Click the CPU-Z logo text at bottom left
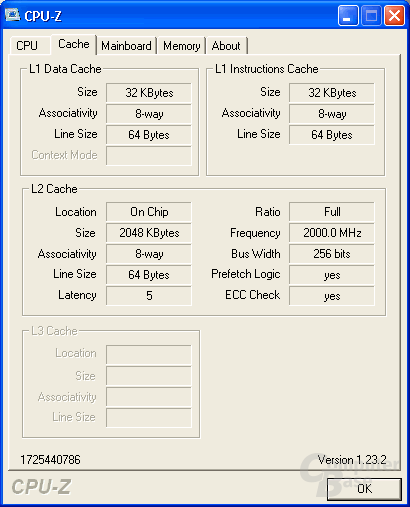Viewport: 410px width, 507px height. pyautogui.click(x=41, y=487)
